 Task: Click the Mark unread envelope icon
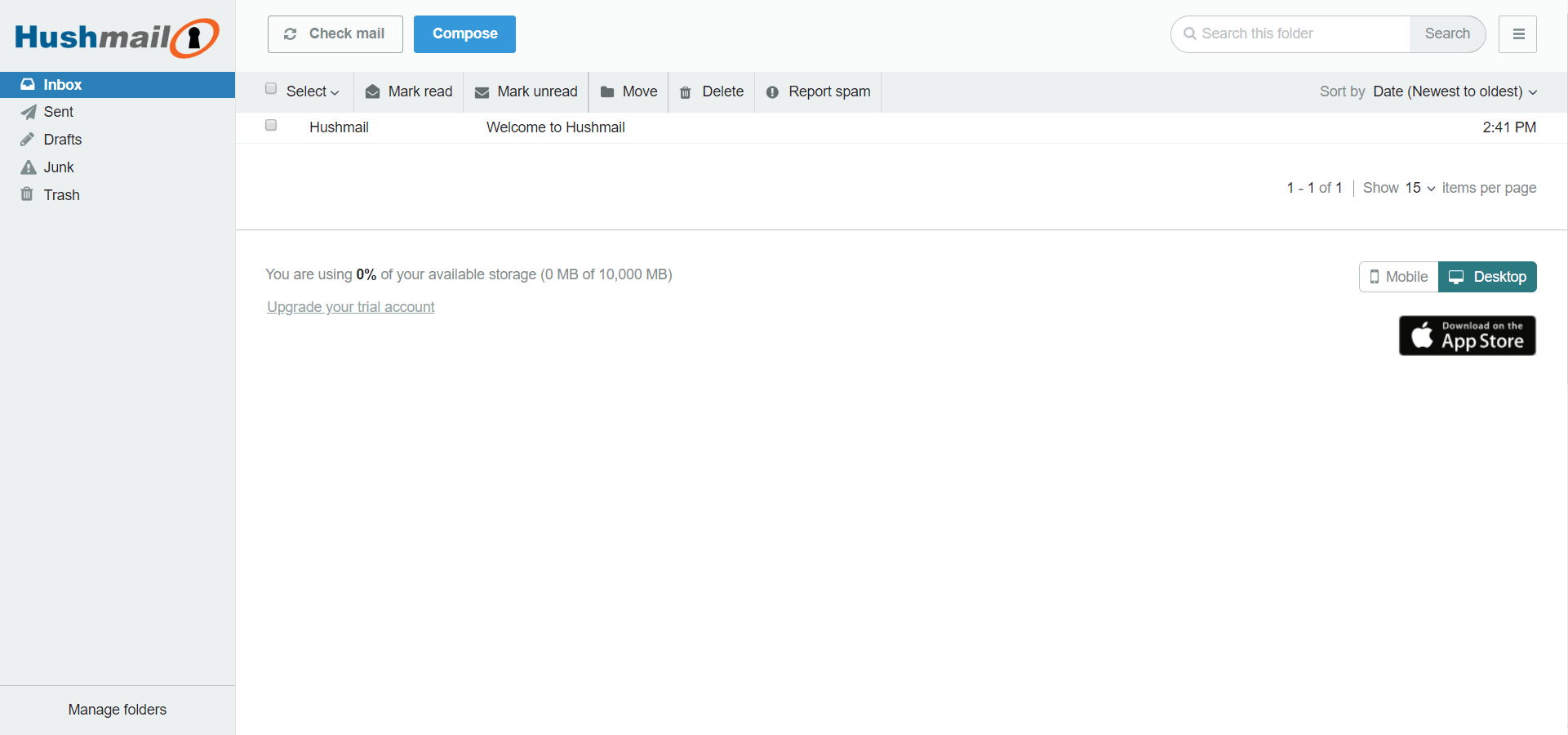482,92
